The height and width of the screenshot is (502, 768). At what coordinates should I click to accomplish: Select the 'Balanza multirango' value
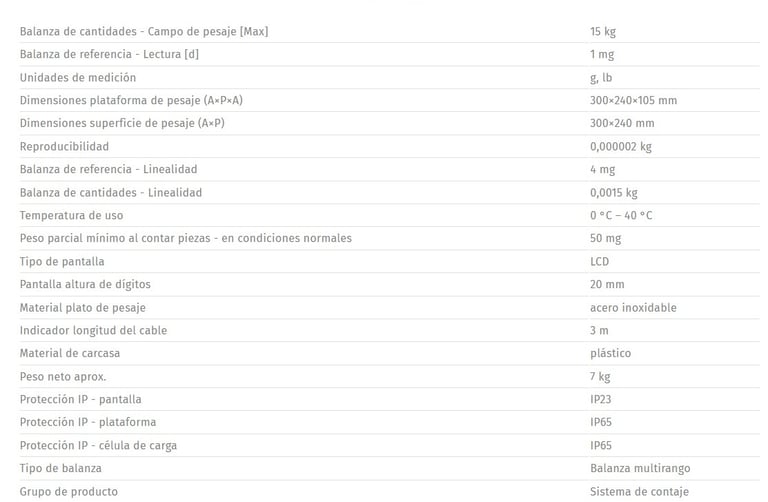click(640, 468)
